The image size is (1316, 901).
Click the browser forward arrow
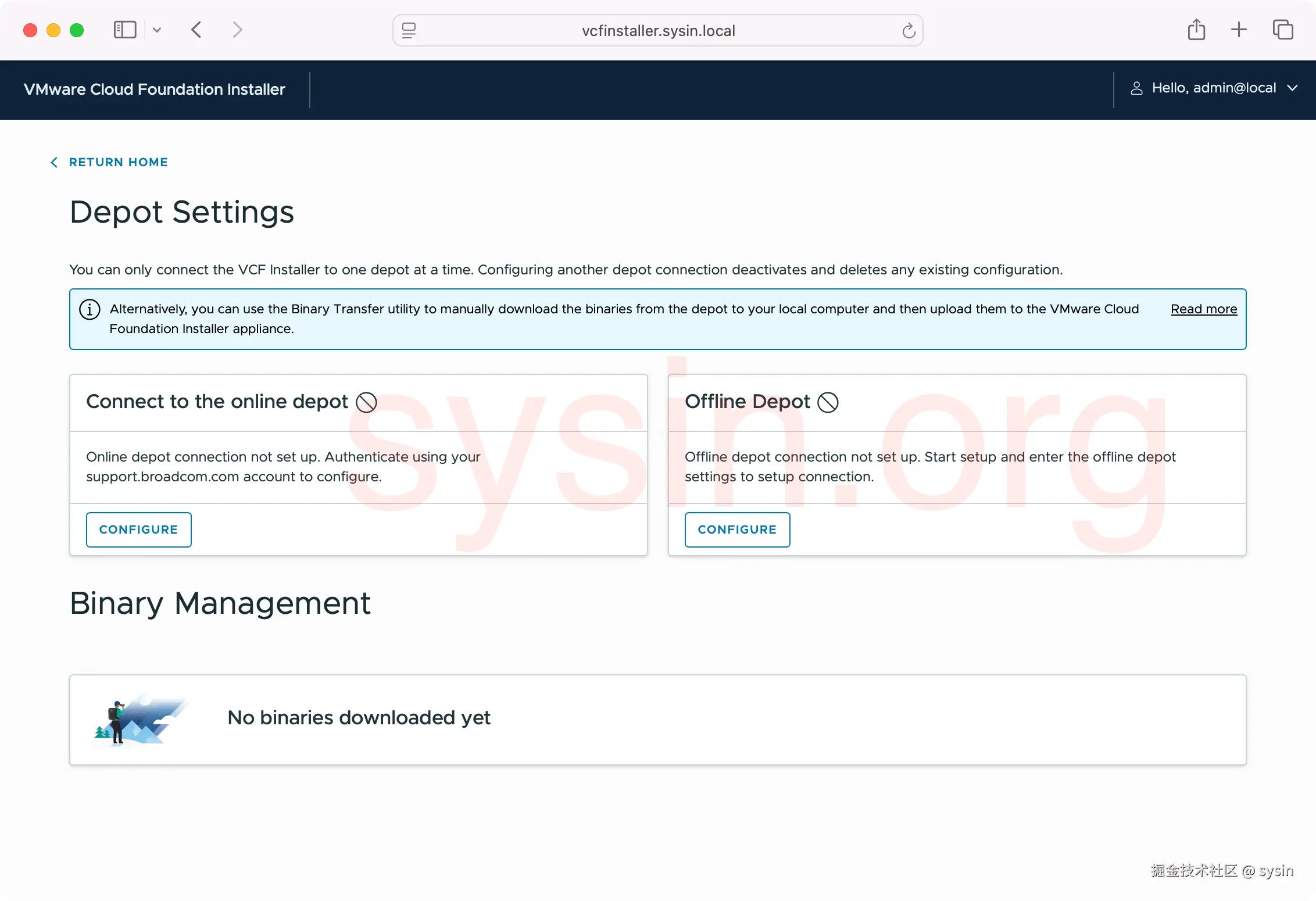point(237,30)
